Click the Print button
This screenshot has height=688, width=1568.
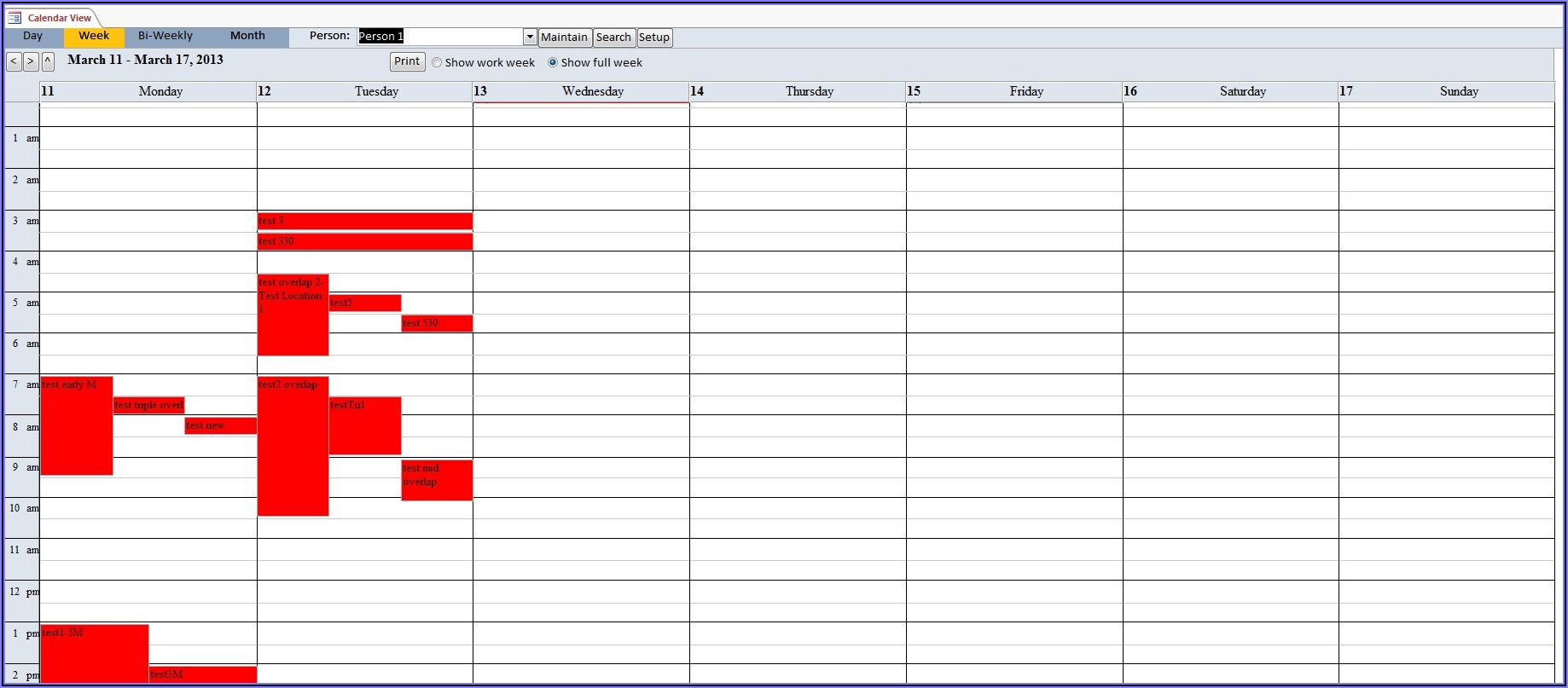tap(407, 61)
